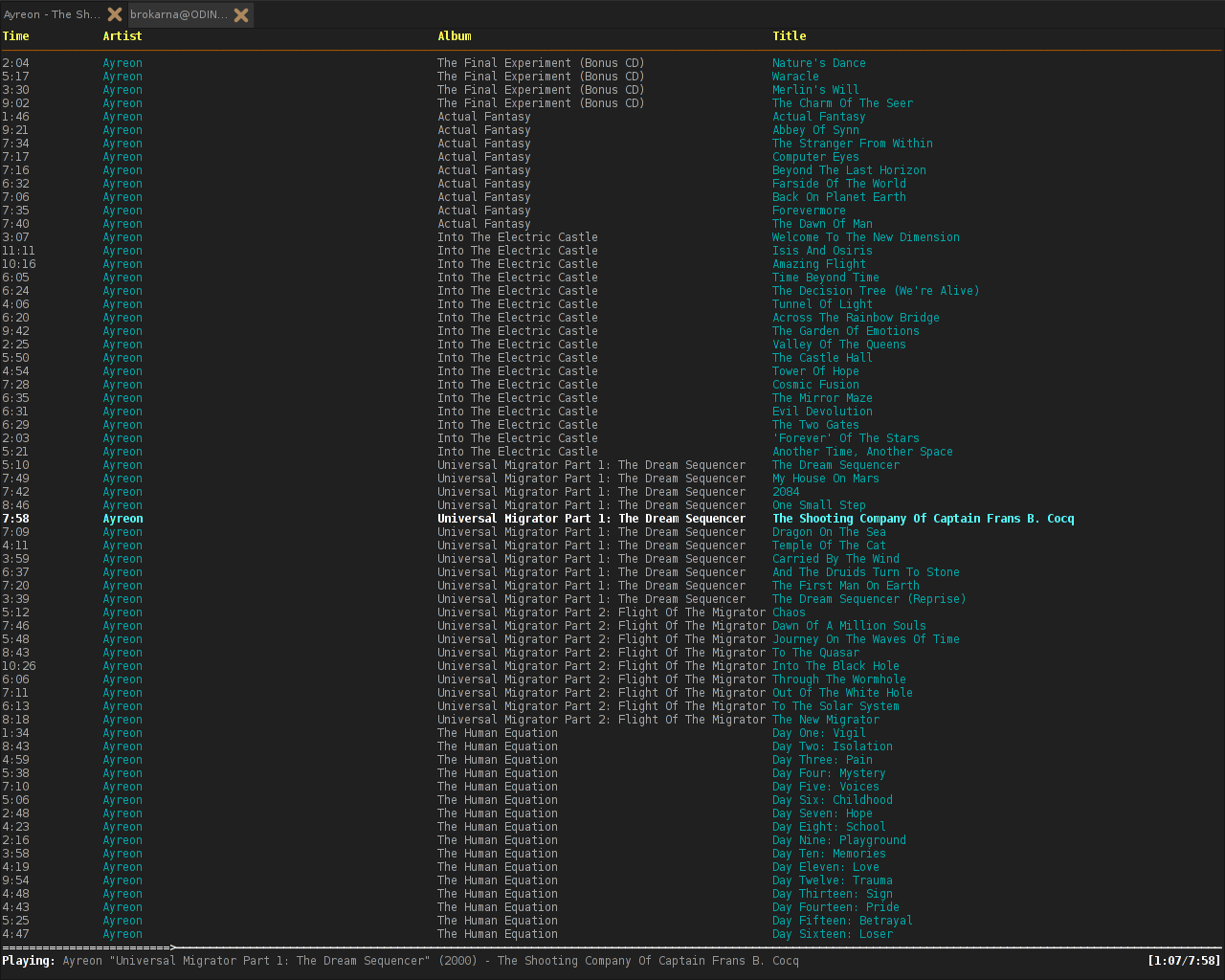The width and height of the screenshot is (1225, 980).
Task: Switch to the 'brokarna@ODIN...' tab
Action: (x=178, y=14)
